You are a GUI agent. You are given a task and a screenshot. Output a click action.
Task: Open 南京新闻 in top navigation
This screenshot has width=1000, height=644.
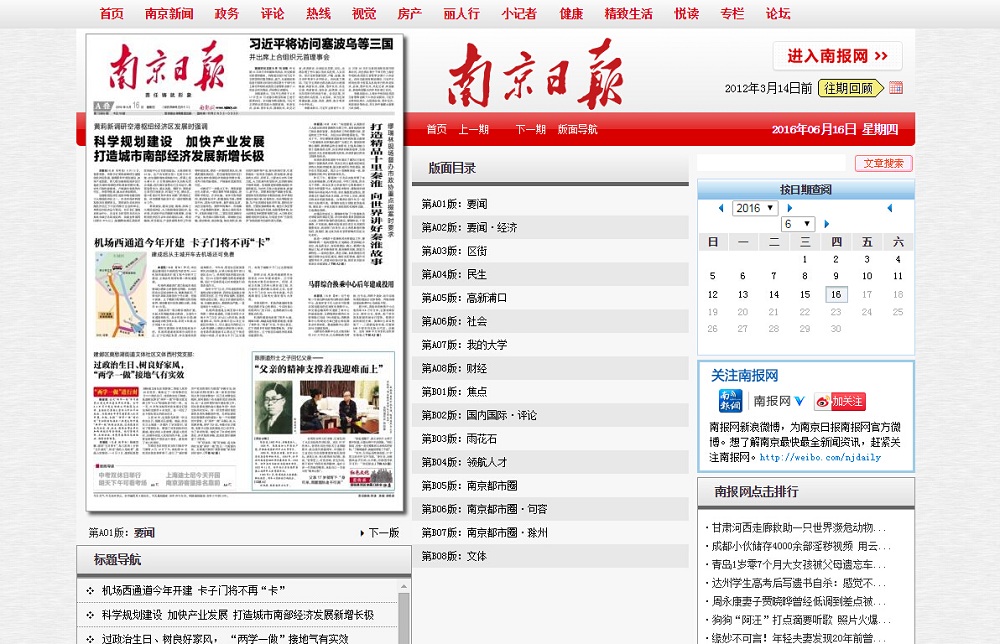point(169,13)
